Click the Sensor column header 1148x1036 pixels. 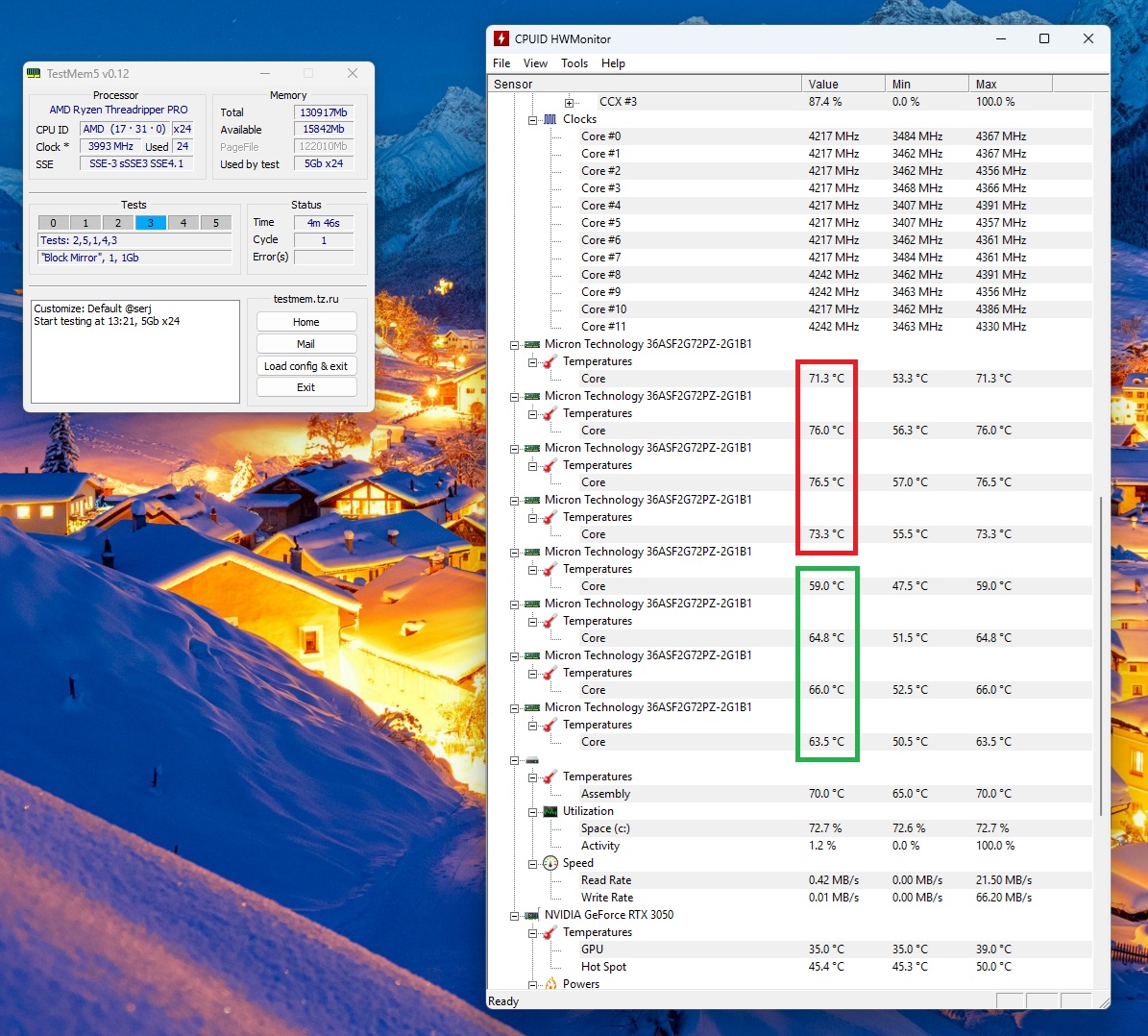[x=645, y=84]
